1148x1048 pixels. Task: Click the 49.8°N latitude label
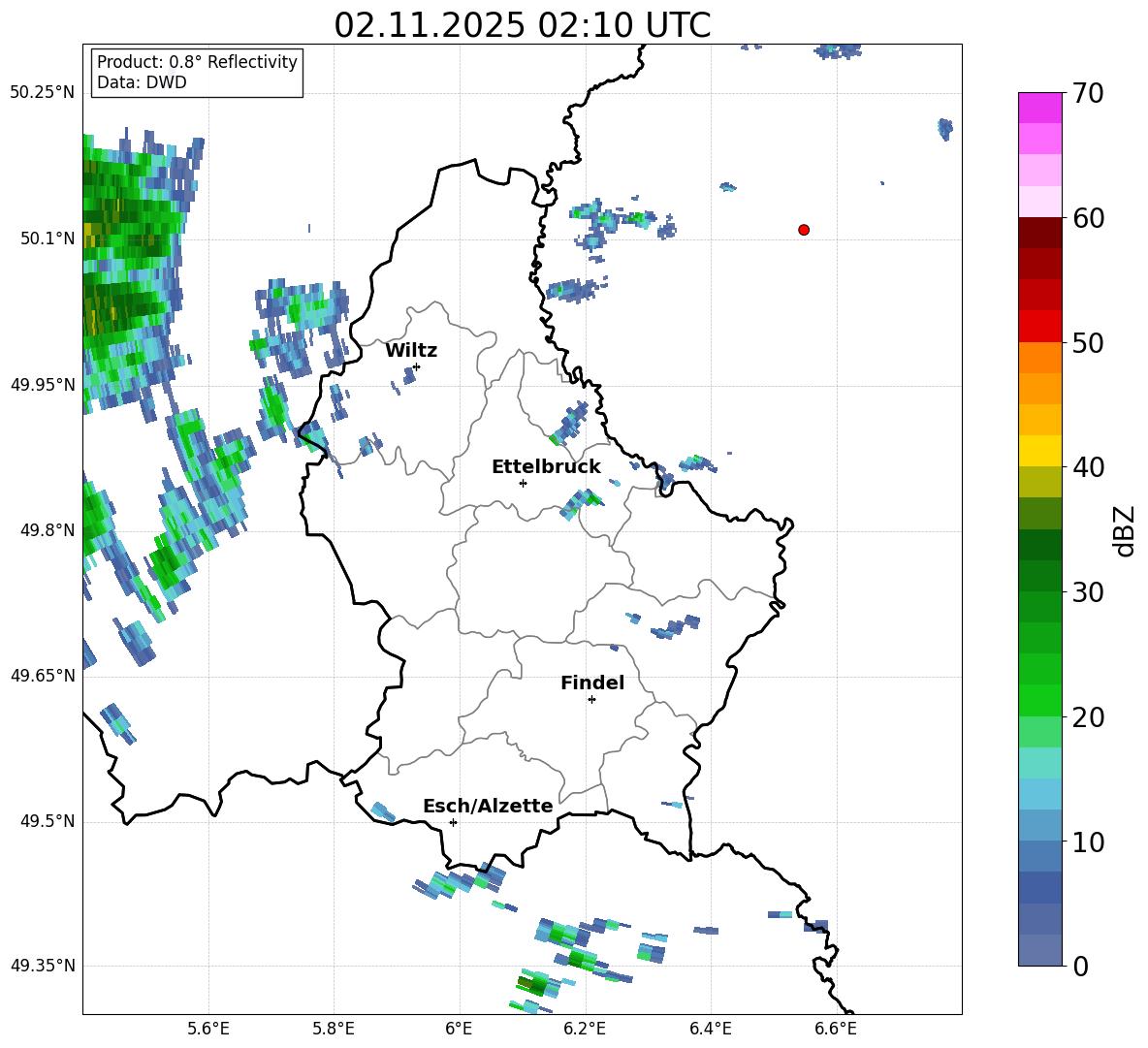47,530
